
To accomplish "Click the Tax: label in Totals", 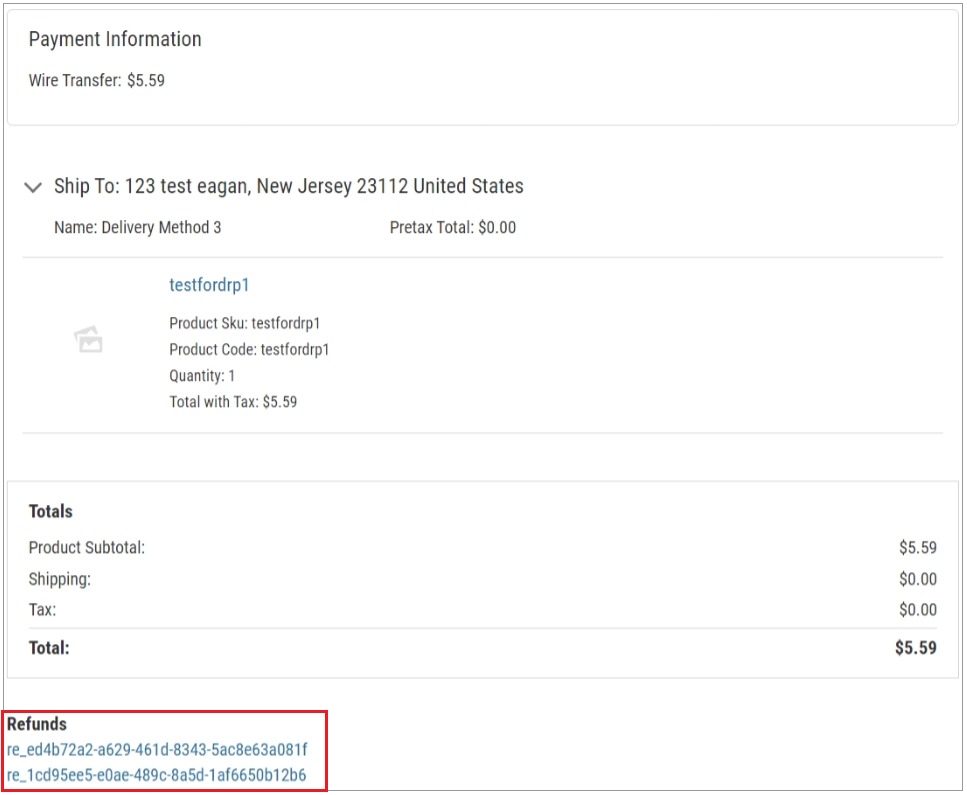I will pos(42,610).
